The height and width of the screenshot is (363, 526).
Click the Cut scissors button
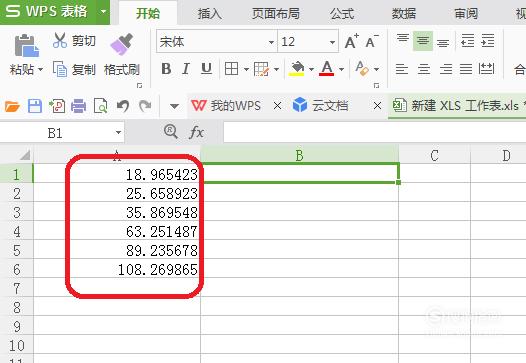pos(74,41)
